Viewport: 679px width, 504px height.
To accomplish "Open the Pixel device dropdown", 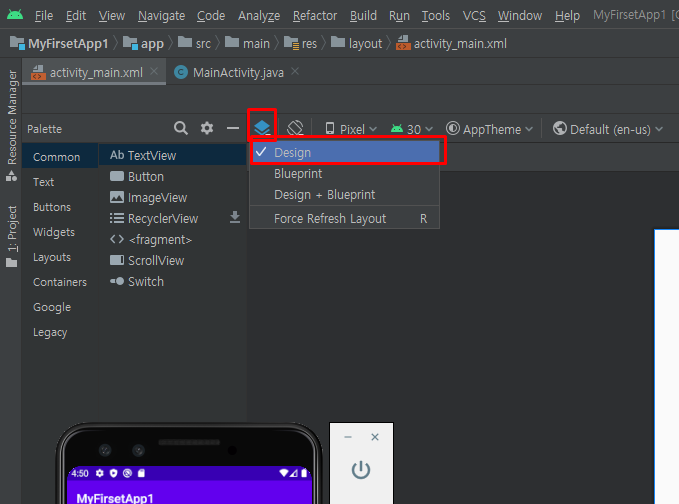I will [351, 129].
